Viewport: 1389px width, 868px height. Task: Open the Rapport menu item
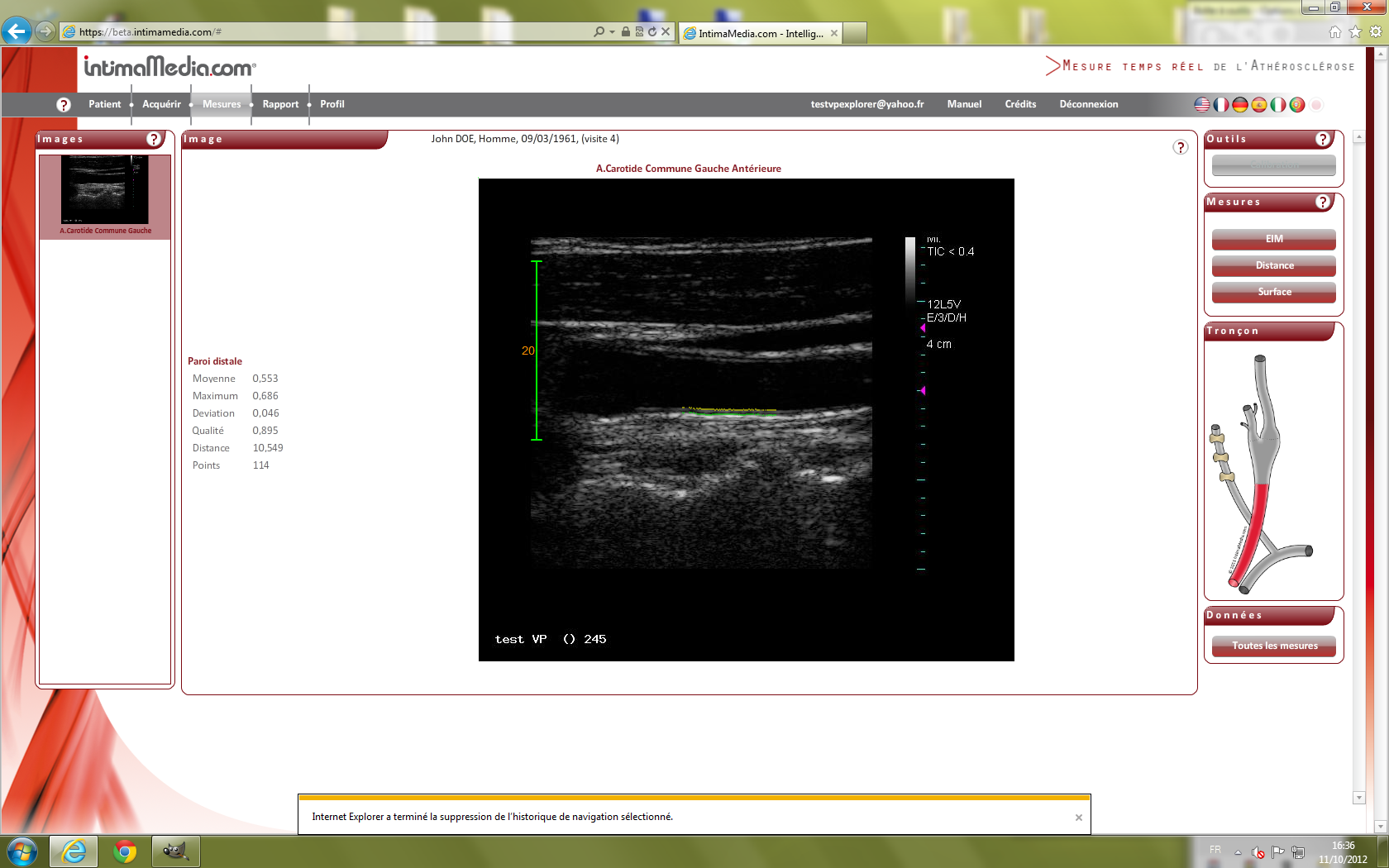(280, 104)
